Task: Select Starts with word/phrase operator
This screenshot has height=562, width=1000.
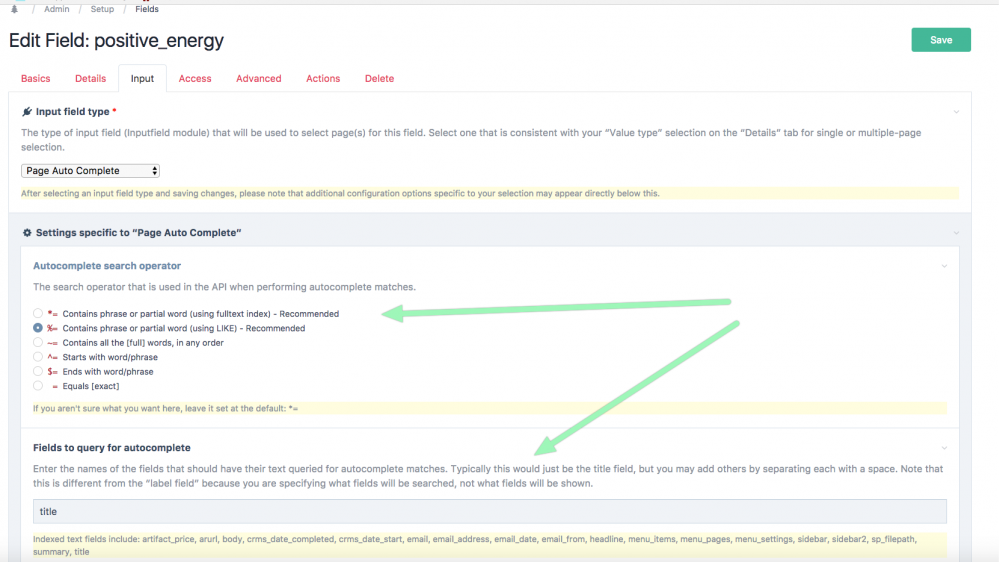Action: [x=38, y=357]
